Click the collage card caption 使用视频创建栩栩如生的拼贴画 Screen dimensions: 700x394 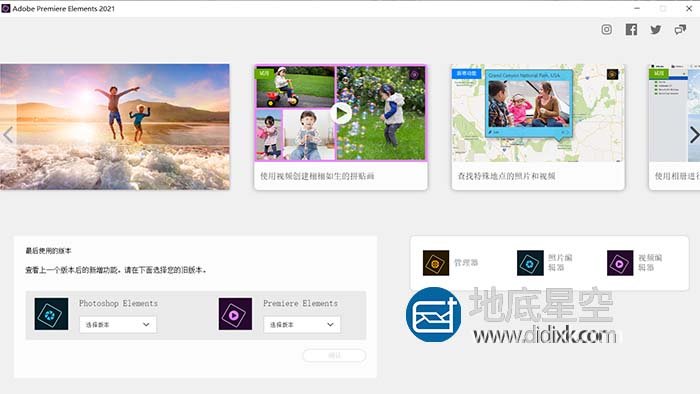[317, 176]
